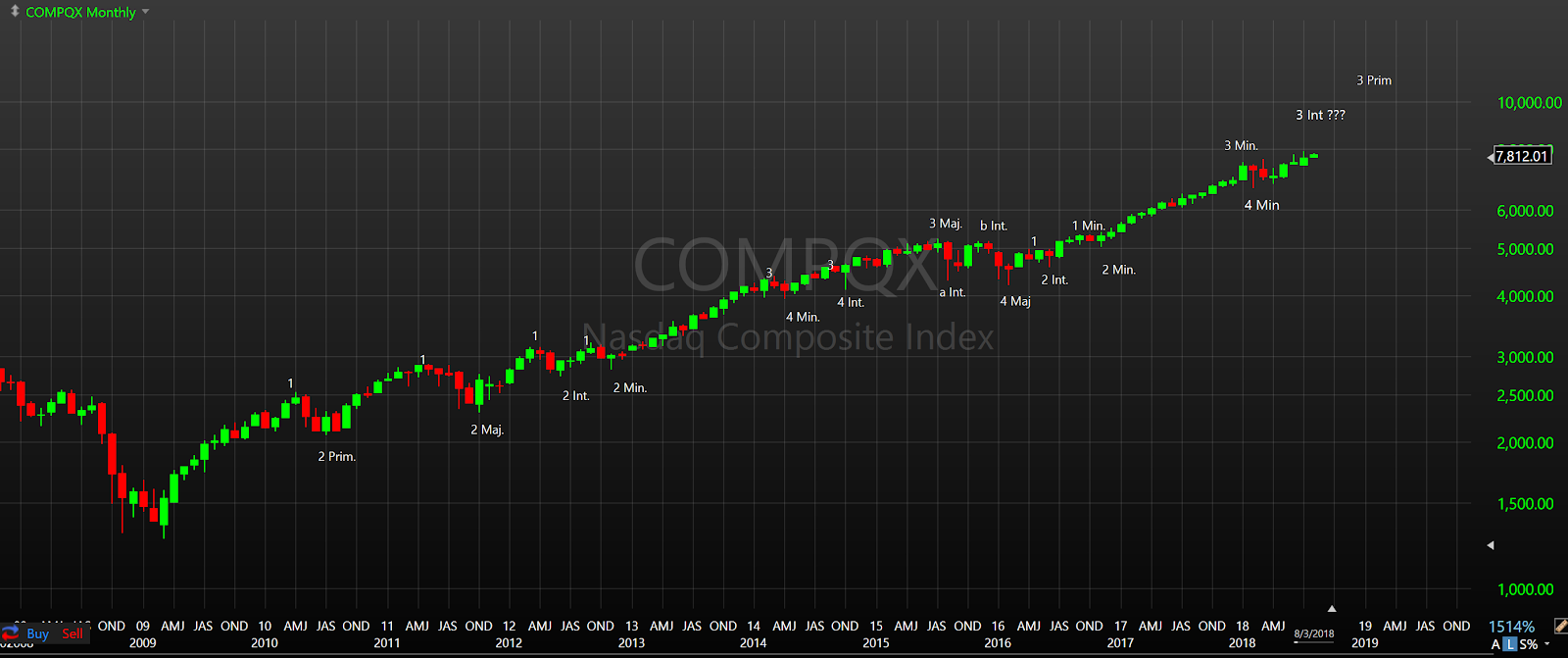Viewport: 1568px width, 658px height.
Task: Open the ruler drawing tool icon
Action: click(x=1559, y=626)
